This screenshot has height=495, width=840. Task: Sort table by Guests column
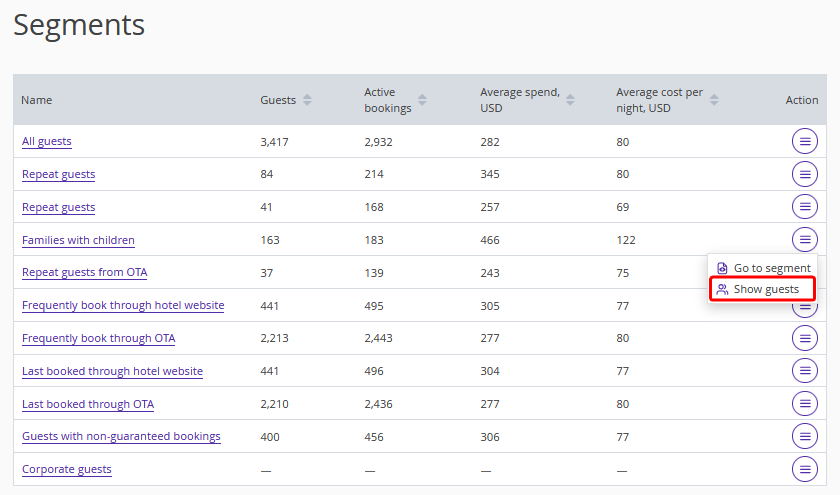307,100
